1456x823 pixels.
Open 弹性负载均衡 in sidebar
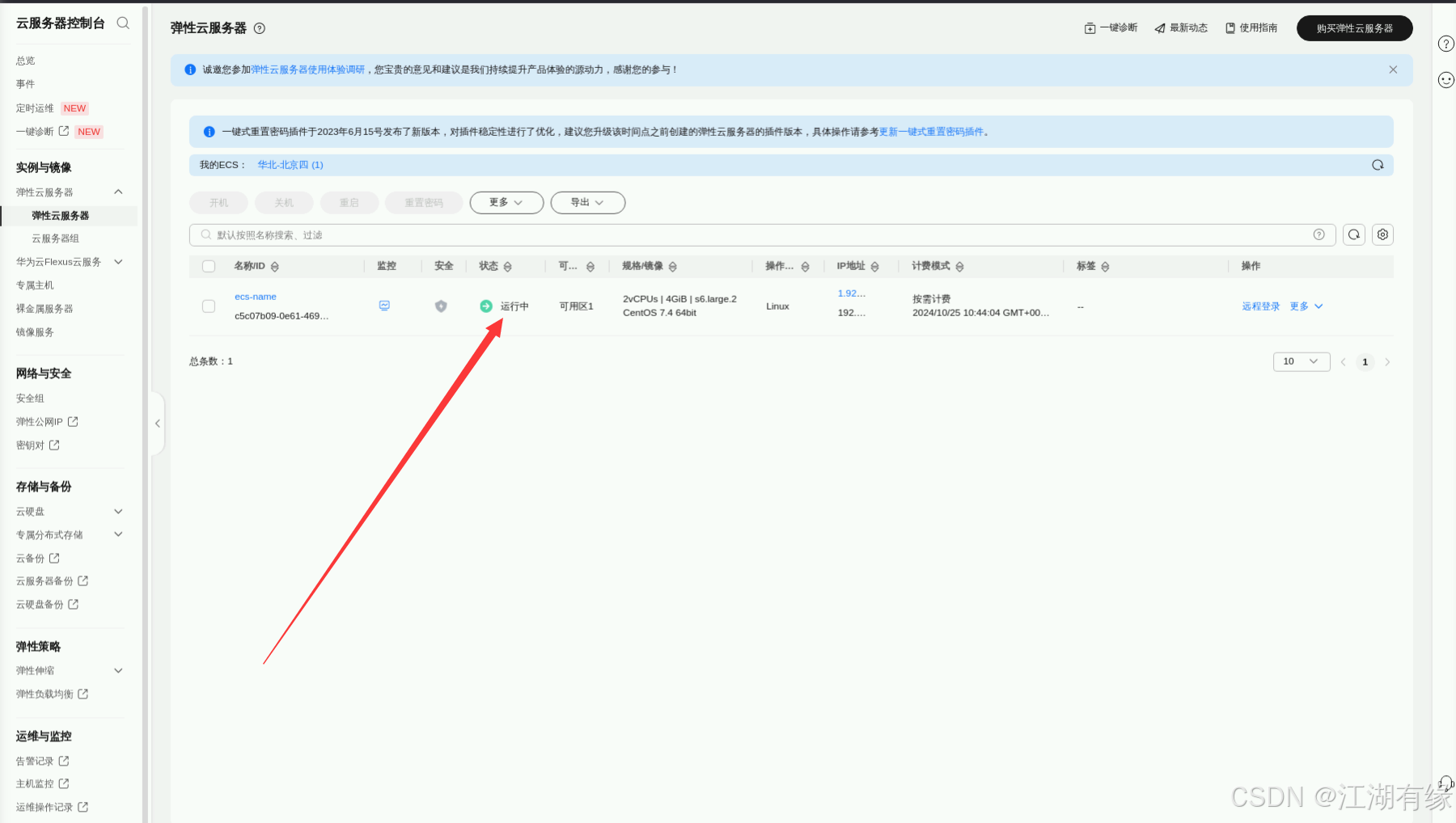pyautogui.click(x=53, y=694)
